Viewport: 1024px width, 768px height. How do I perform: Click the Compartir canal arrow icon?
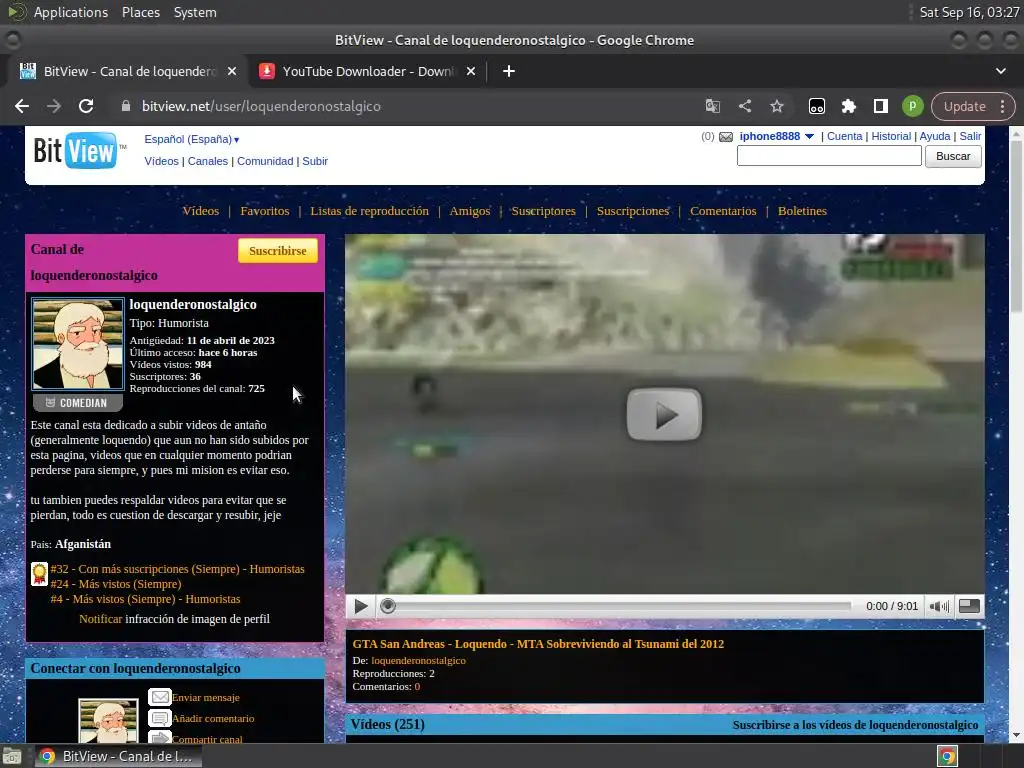tap(159, 739)
